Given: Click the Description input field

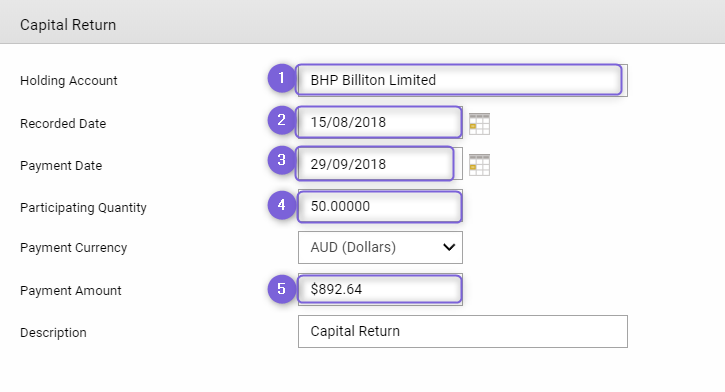Looking at the screenshot, I should (x=462, y=331).
